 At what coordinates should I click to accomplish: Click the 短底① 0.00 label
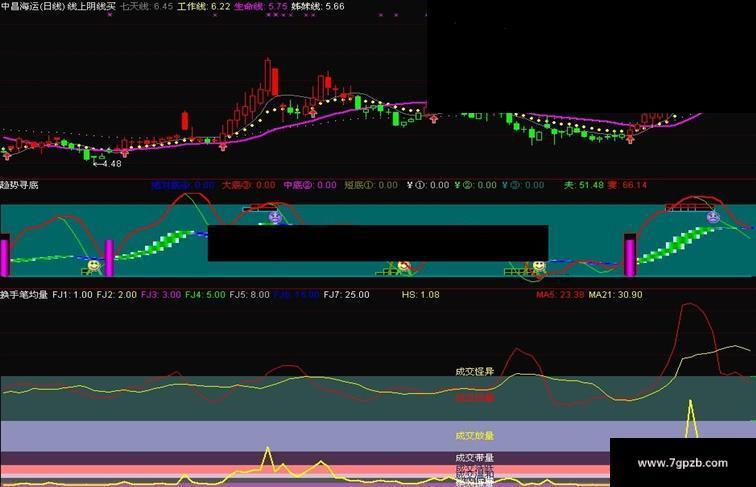click(x=371, y=185)
